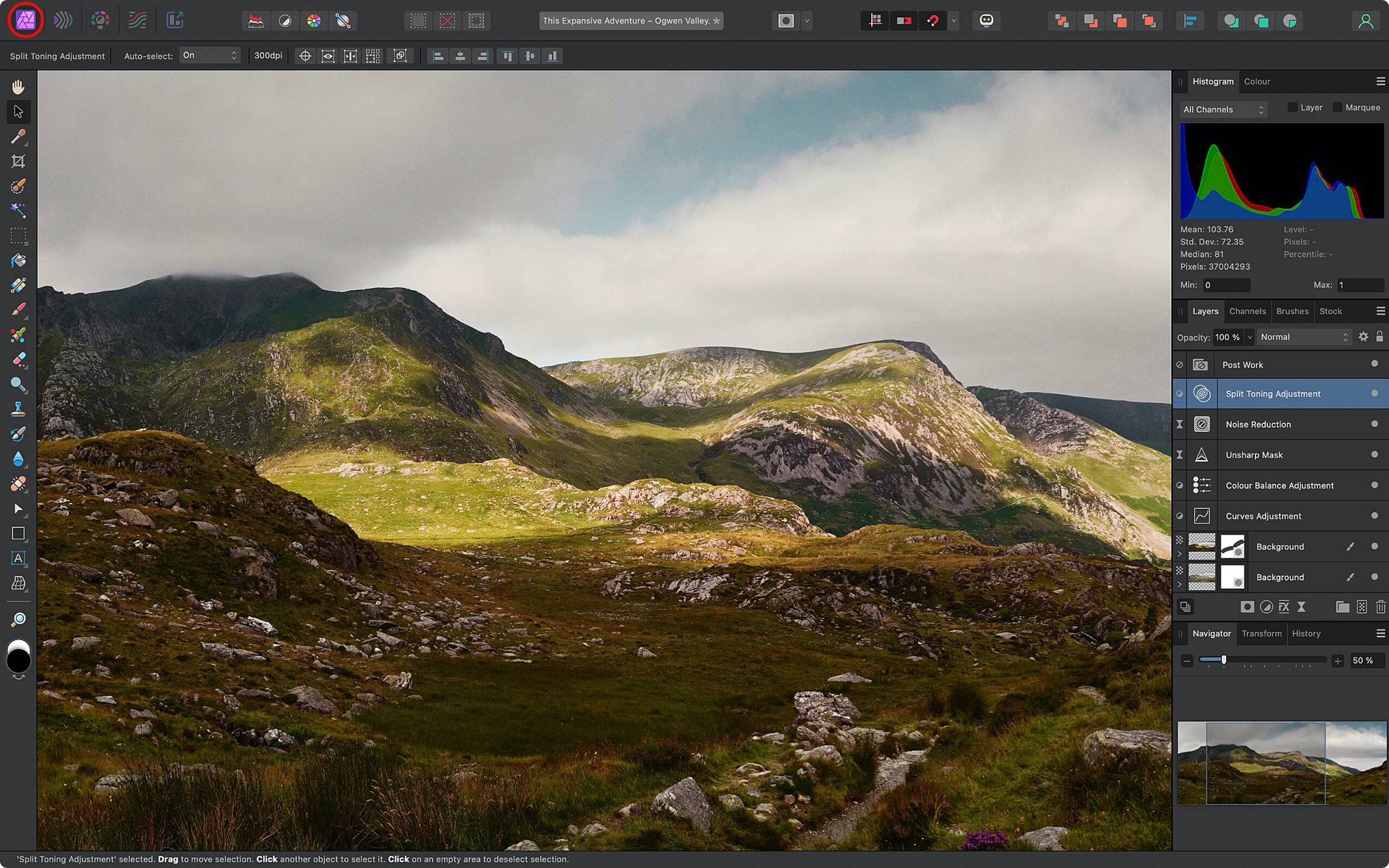Open the Normal blend mode dropdown
The image size is (1389, 868).
click(x=1304, y=337)
